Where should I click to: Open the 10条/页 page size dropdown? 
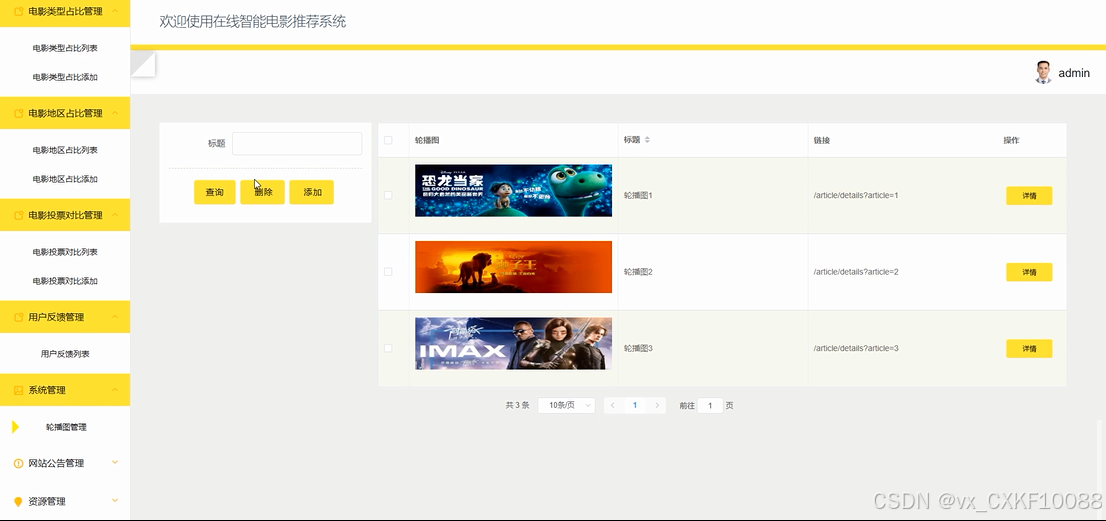point(566,405)
